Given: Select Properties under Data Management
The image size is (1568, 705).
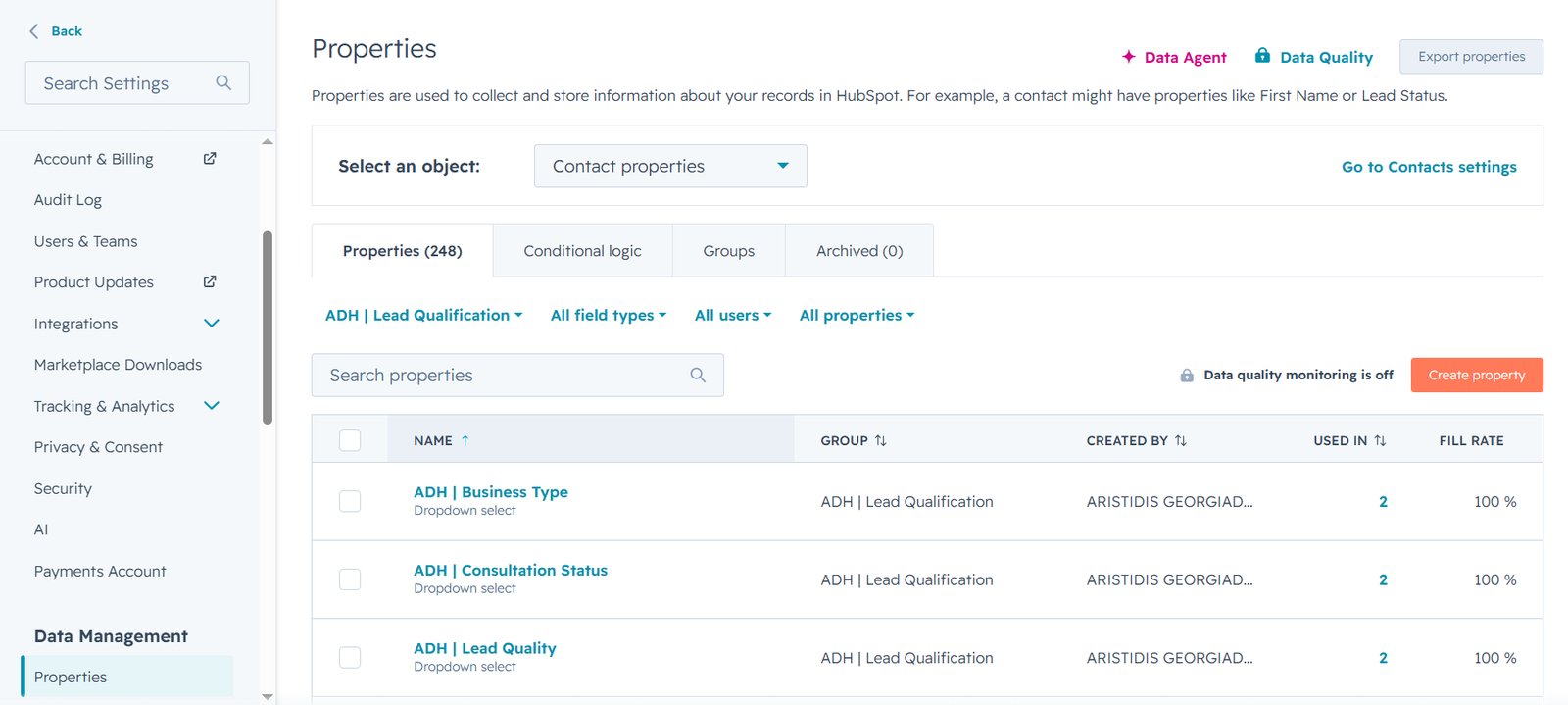Looking at the screenshot, I should (x=127, y=677).
